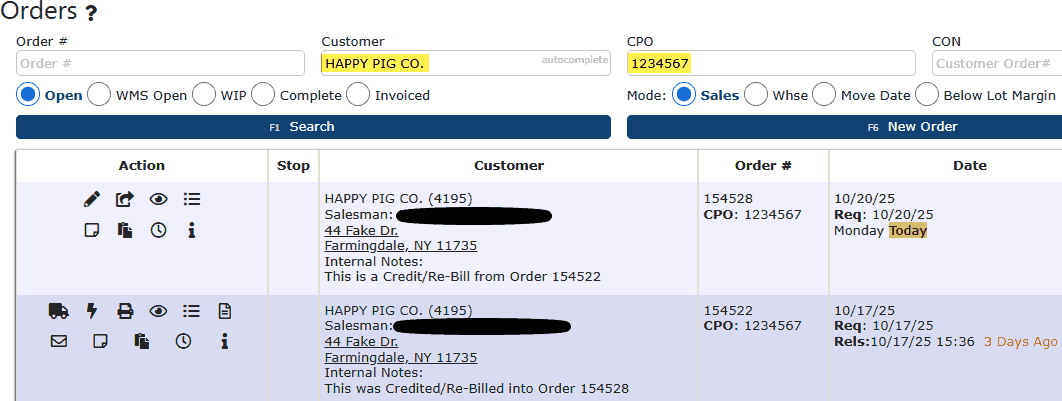Focus the Order # input field

[x=160, y=63]
